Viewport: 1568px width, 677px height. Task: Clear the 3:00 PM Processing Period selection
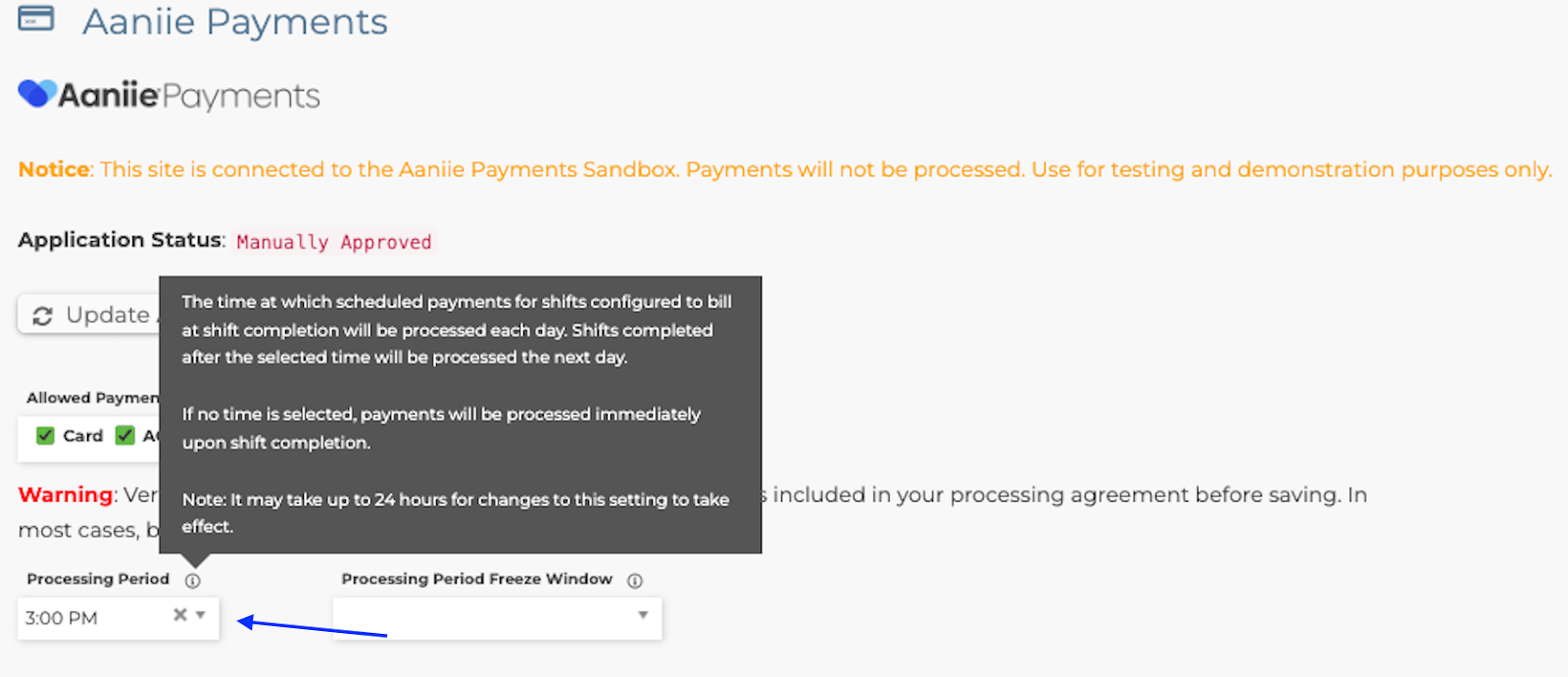179,615
